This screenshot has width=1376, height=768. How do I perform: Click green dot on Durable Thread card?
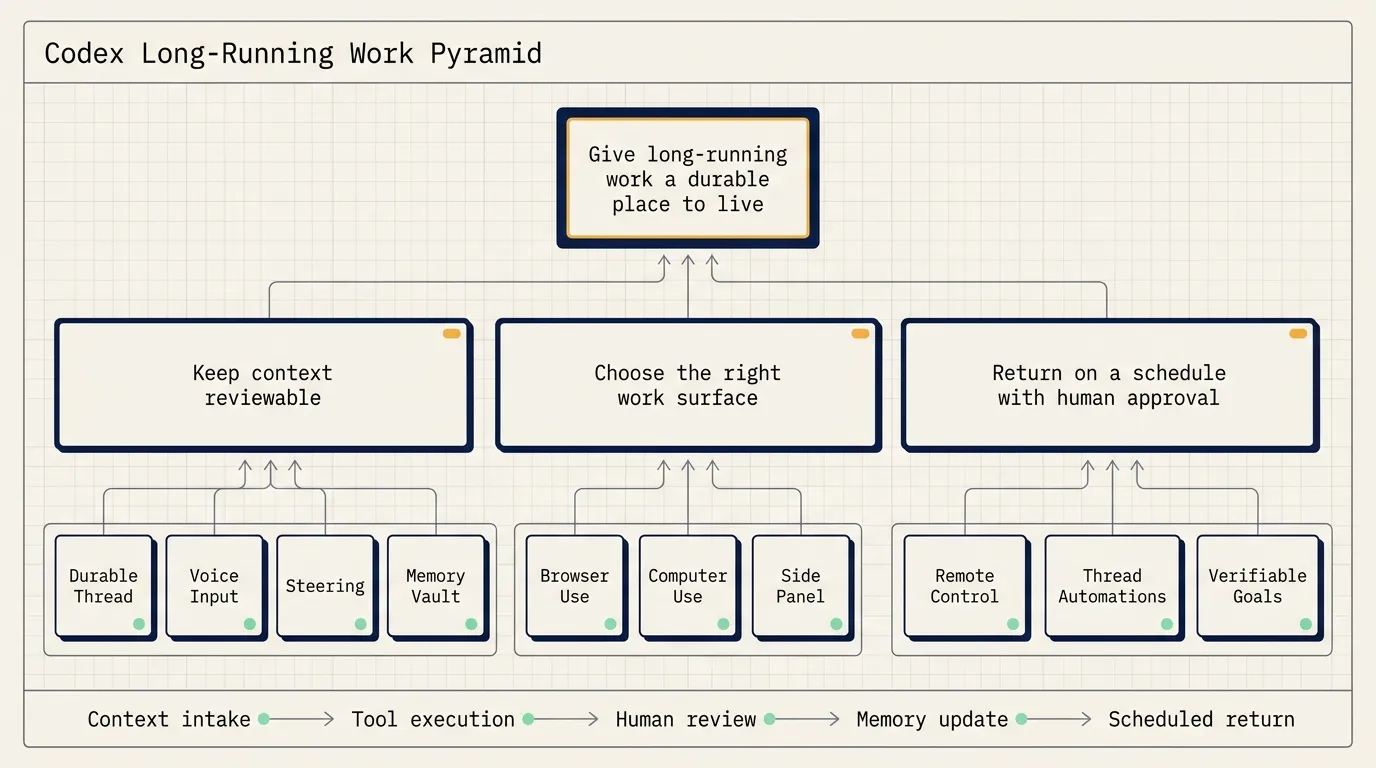(x=139, y=624)
